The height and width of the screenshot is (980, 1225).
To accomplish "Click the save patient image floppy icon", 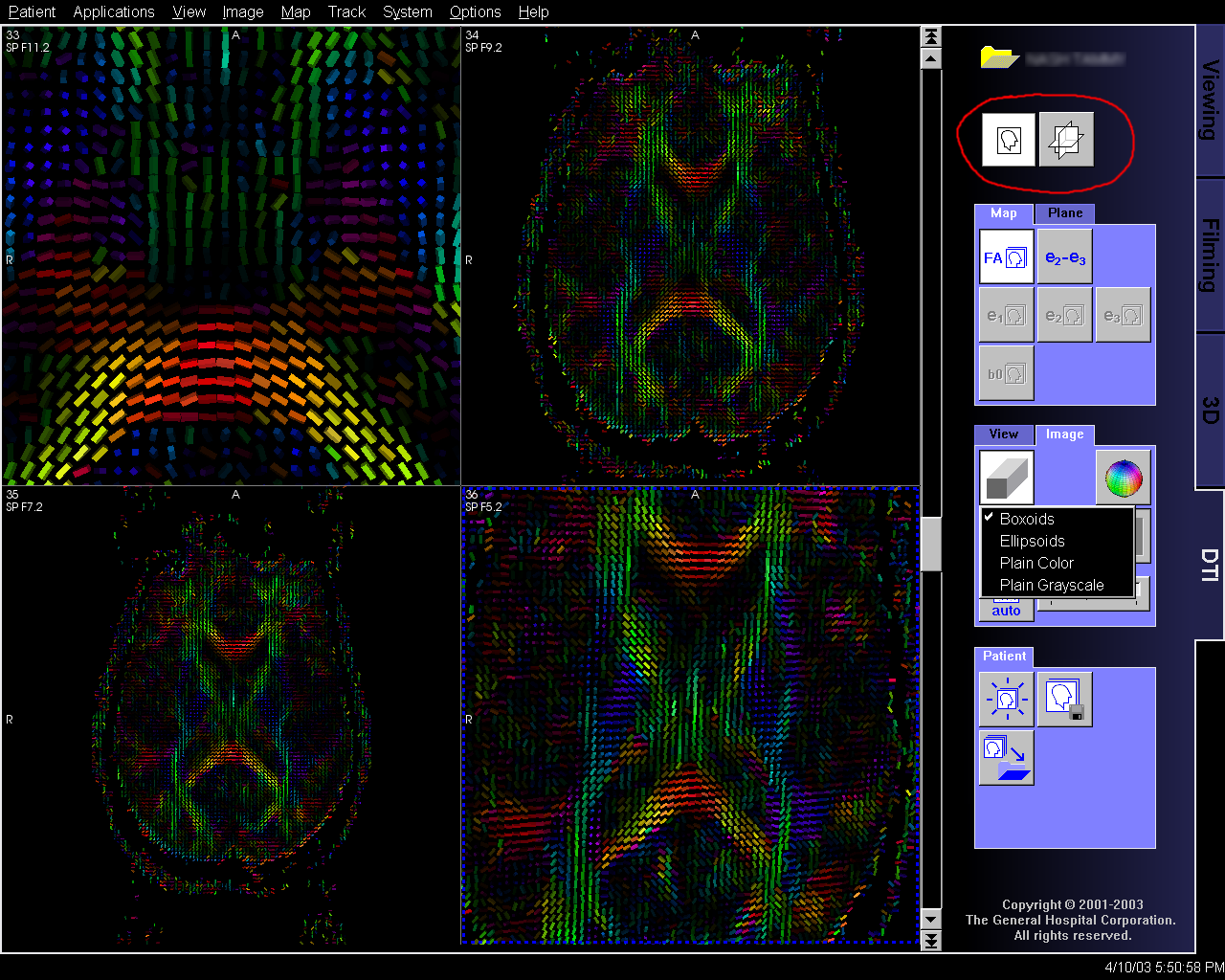I will (1064, 700).
